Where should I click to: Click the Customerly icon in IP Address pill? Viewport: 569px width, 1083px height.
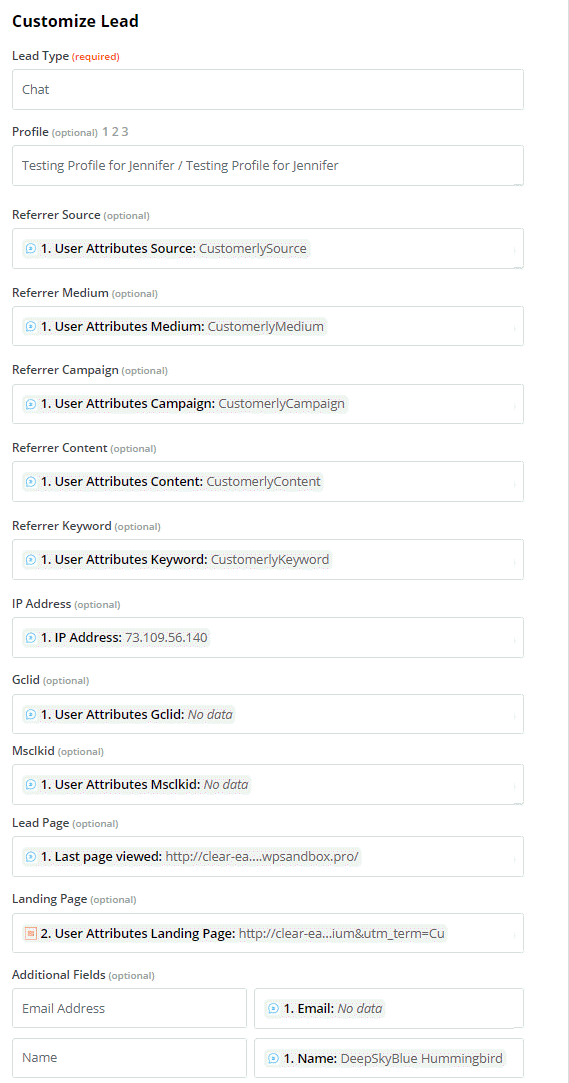pos(30,638)
